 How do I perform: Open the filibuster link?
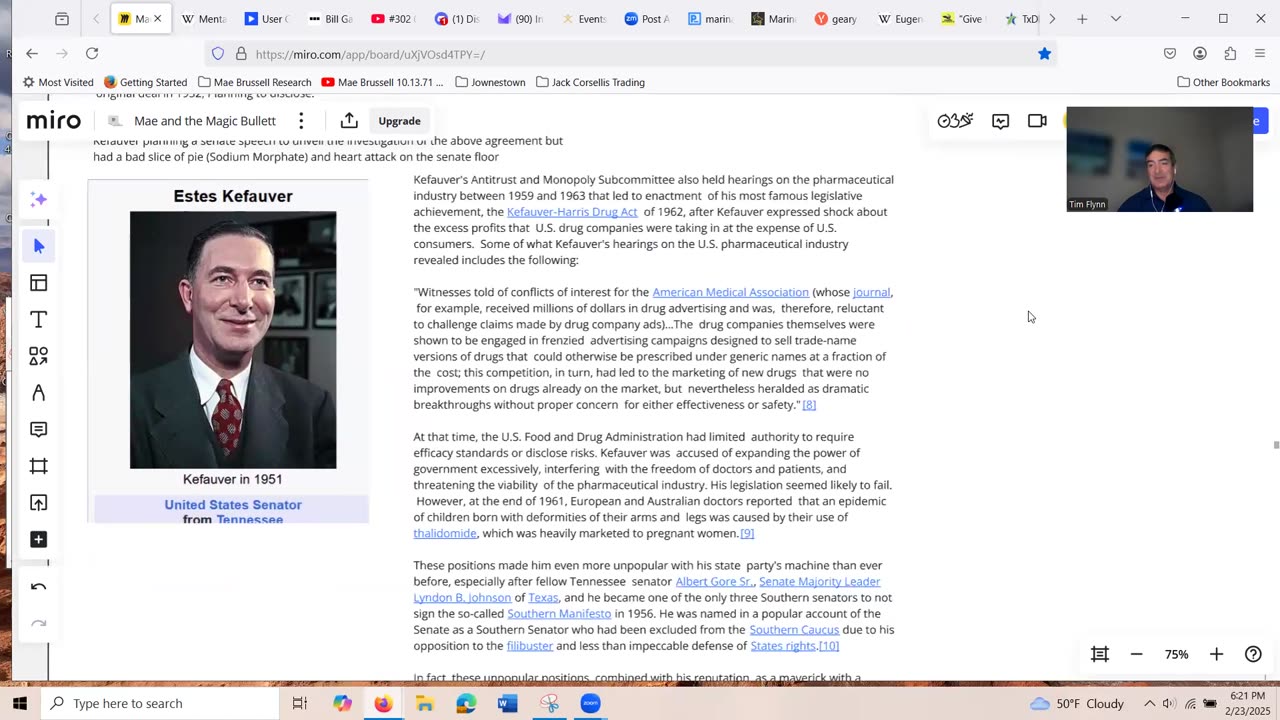tap(530, 645)
